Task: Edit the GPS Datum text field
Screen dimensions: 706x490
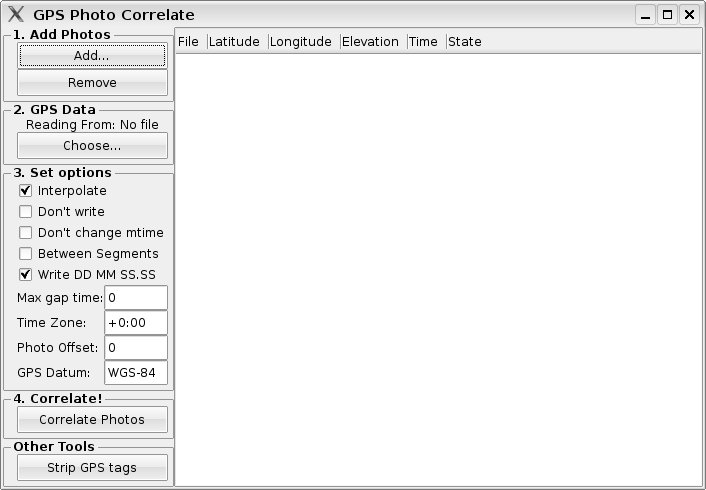Action: [136, 373]
